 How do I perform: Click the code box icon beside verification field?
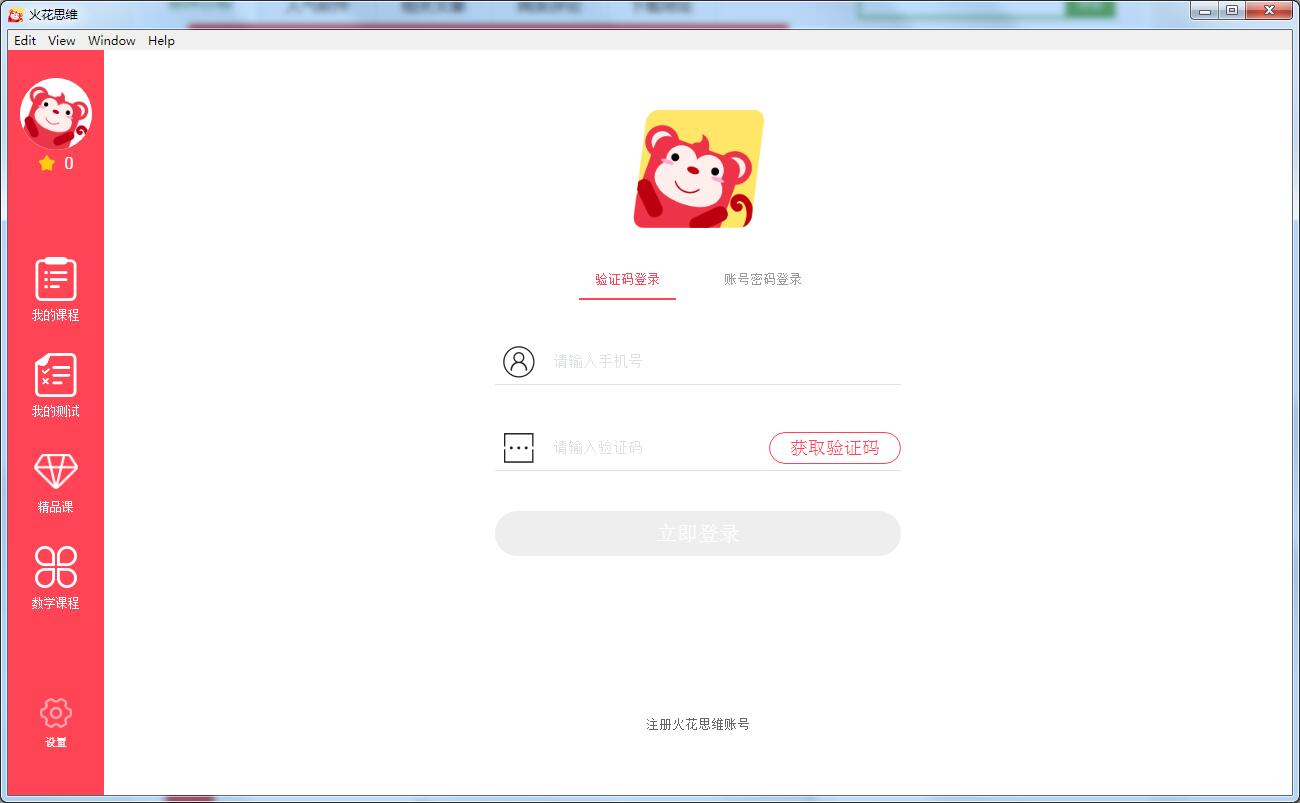pyautogui.click(x=517, y=447)
